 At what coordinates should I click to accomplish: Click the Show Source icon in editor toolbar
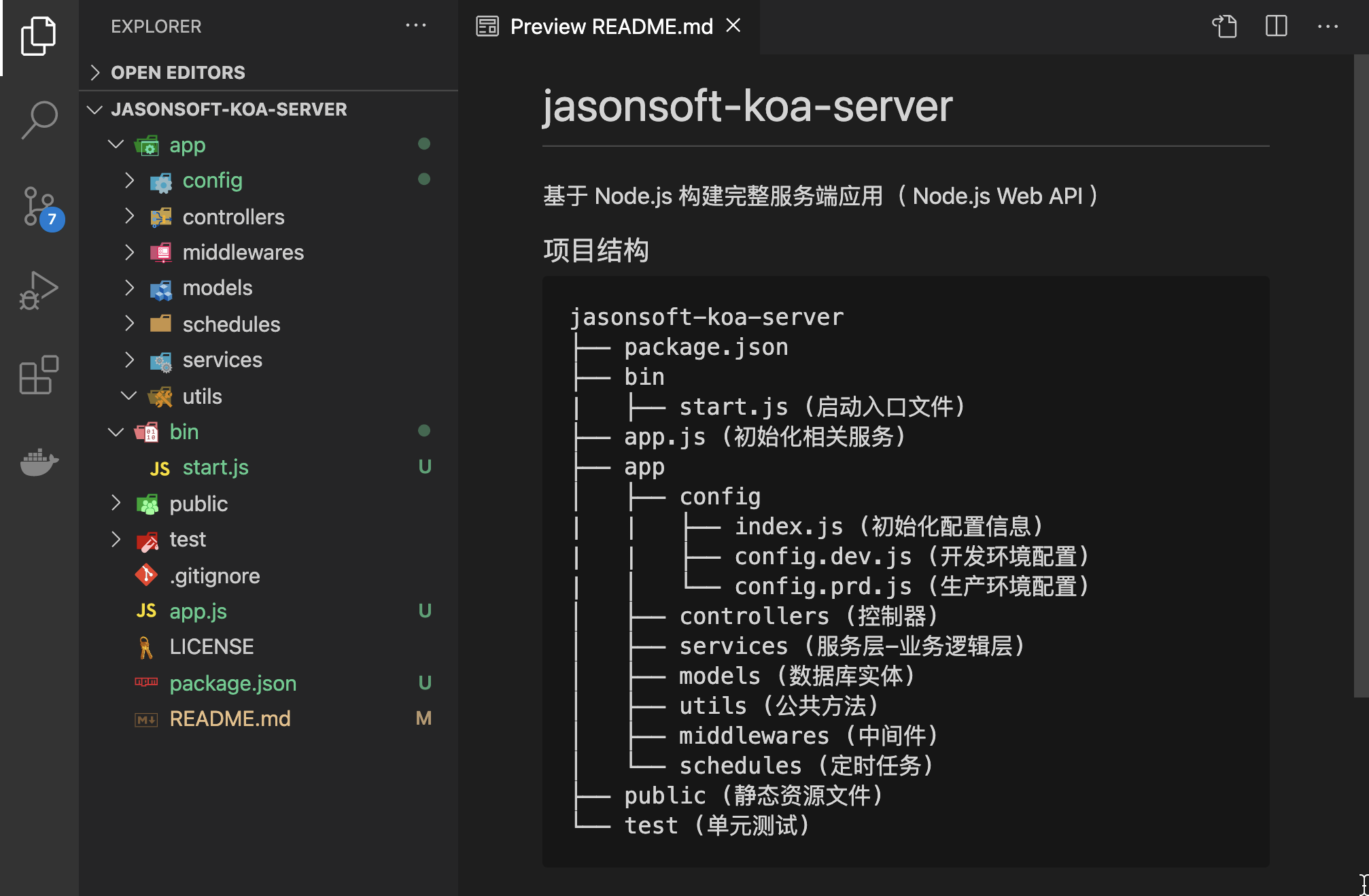coord(1224,27)
